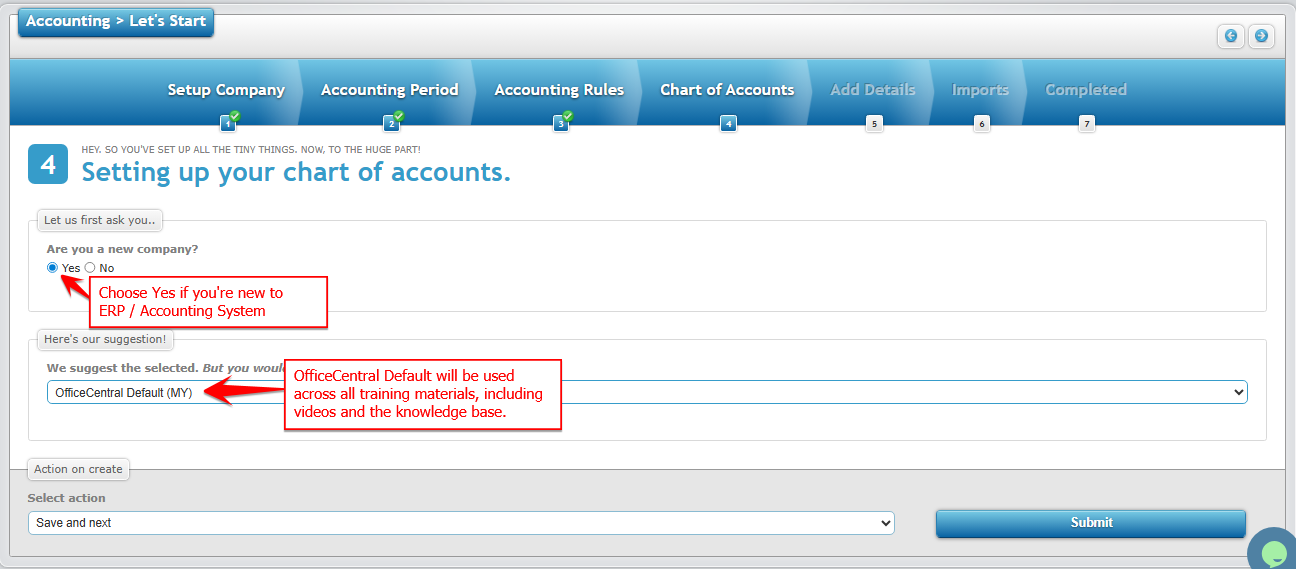
Task: Switch to Completed step tab
Action: pos(1086,90)
